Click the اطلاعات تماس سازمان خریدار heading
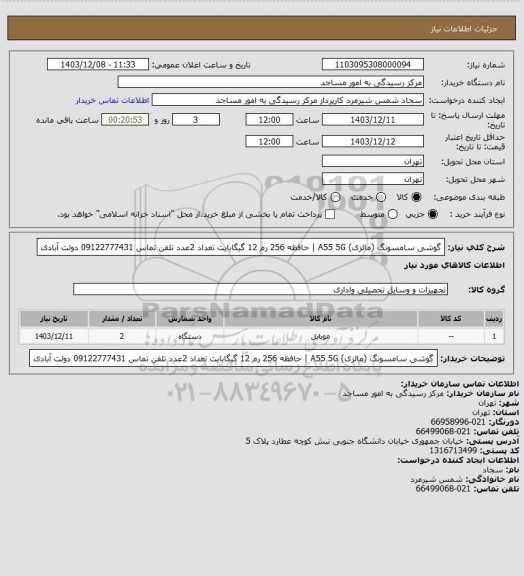The image size is (524, 576). tap(460, 384)
